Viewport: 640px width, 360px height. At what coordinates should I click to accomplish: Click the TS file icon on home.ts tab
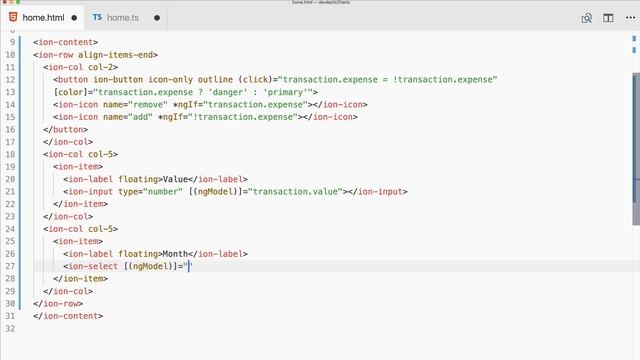(97, 18)
